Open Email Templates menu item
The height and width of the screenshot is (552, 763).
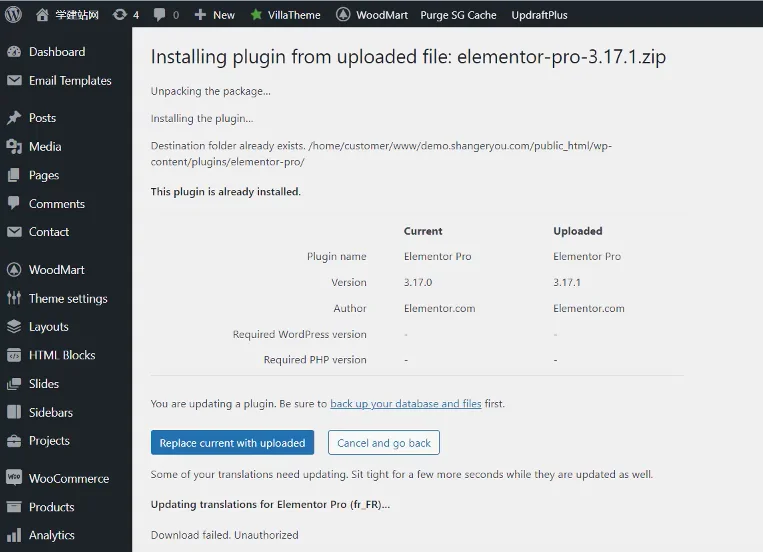click(x=70, y=80)
